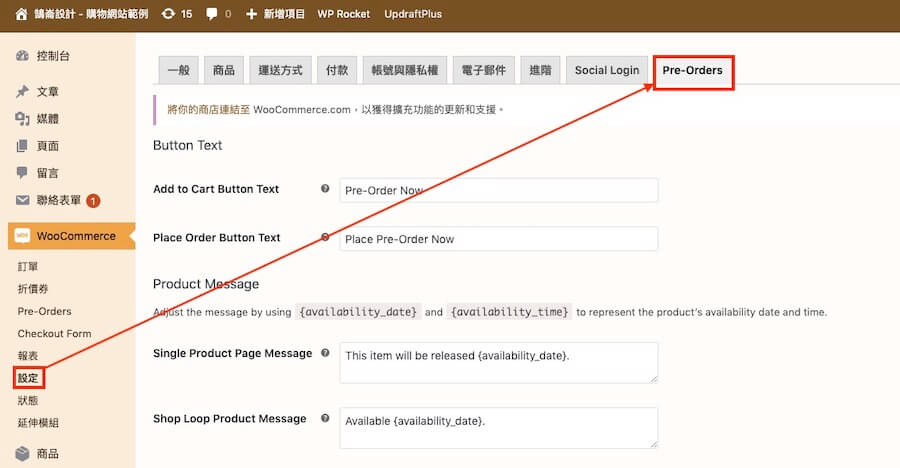The height and width of the screenshot is (468, 900).
Task: Open UpdraftPlus in the admin bar
Action: pos(413,14)
